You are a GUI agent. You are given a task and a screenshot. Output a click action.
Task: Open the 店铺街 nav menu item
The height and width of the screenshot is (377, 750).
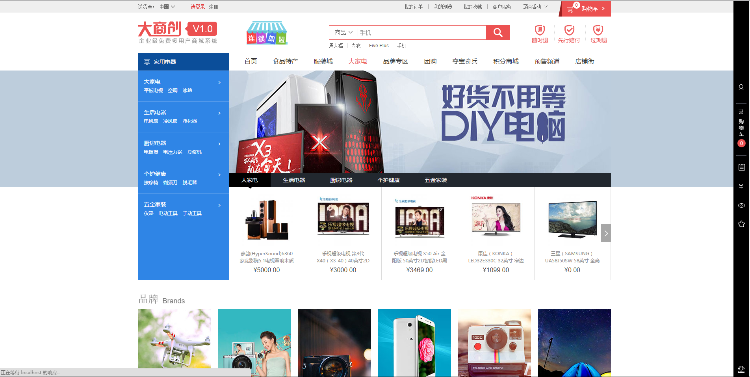(x=585, y=61)
